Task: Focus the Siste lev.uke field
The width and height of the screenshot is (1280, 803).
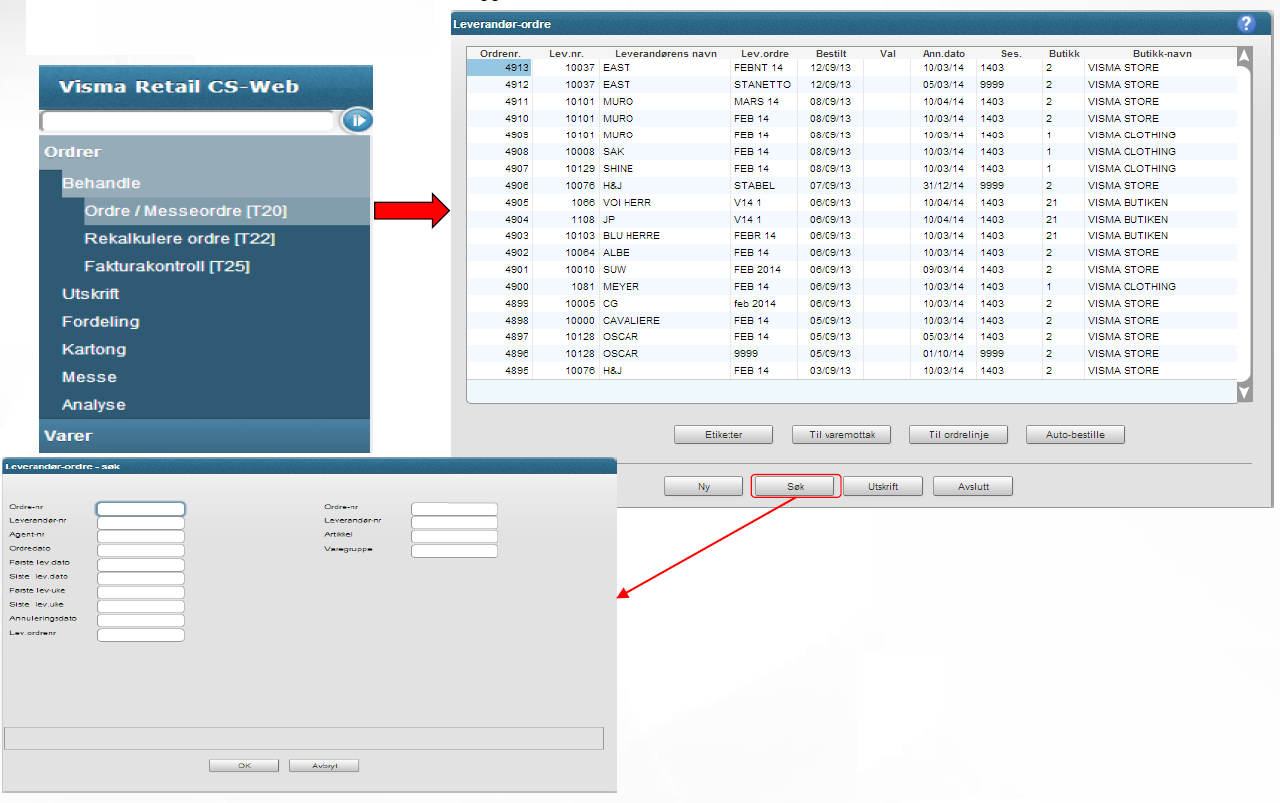Action: click(141, 607)
